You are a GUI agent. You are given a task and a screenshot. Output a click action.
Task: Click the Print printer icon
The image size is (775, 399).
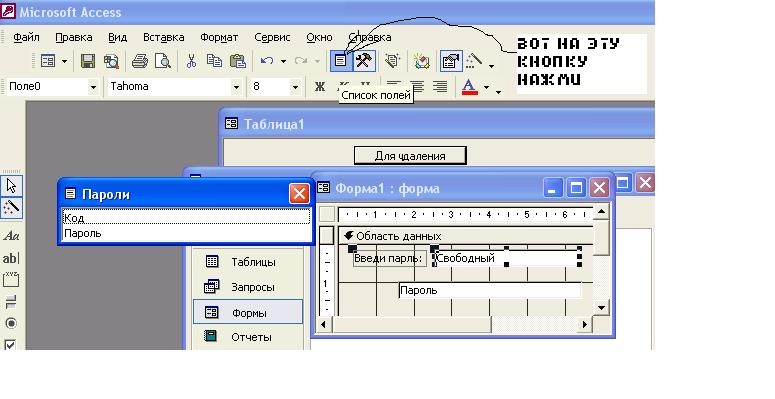click(x=139, y=61)
